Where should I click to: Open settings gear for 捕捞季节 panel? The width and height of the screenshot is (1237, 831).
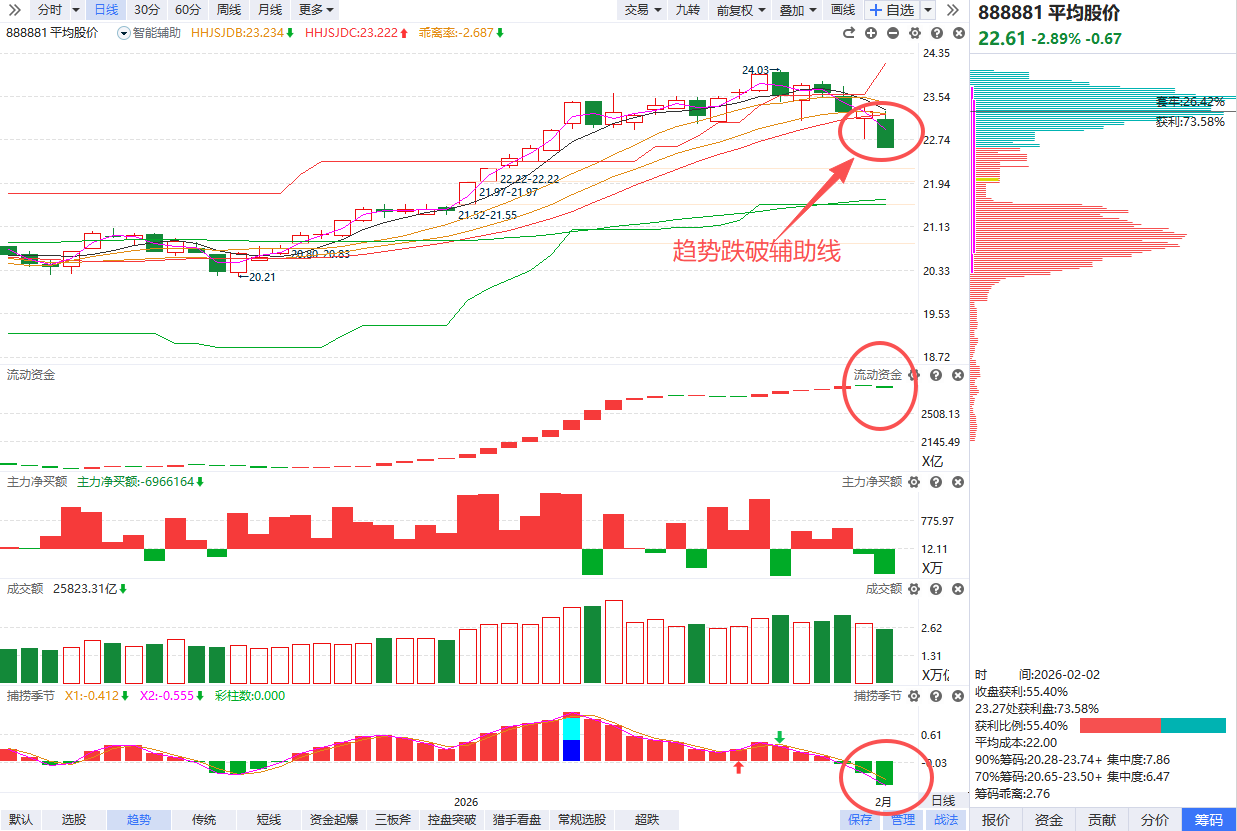click(914, 695)
